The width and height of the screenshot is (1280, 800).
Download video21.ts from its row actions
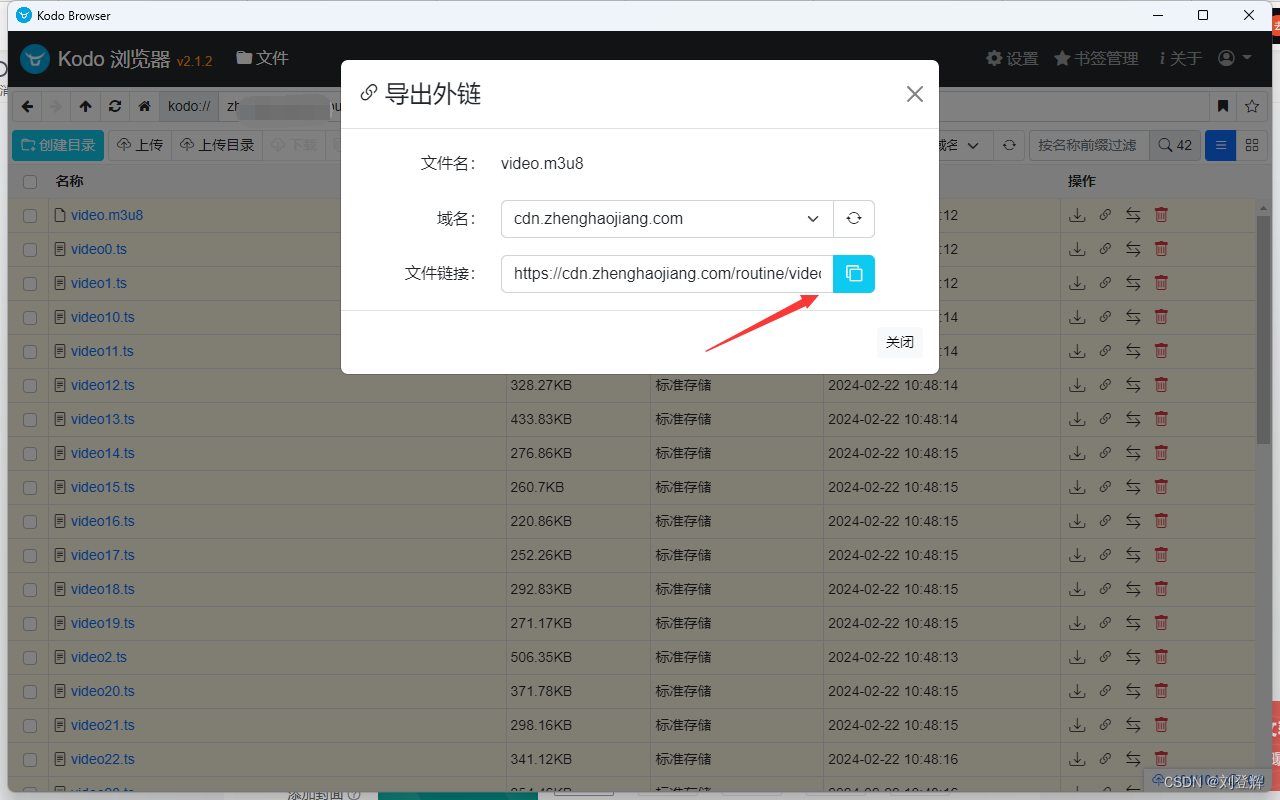[1077, 725]
